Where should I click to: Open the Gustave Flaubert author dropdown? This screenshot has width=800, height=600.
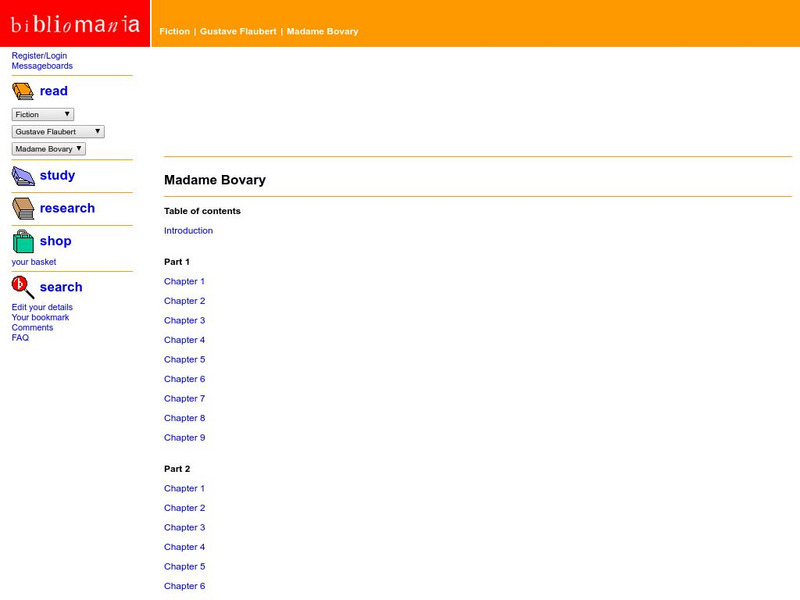point(55,131)
